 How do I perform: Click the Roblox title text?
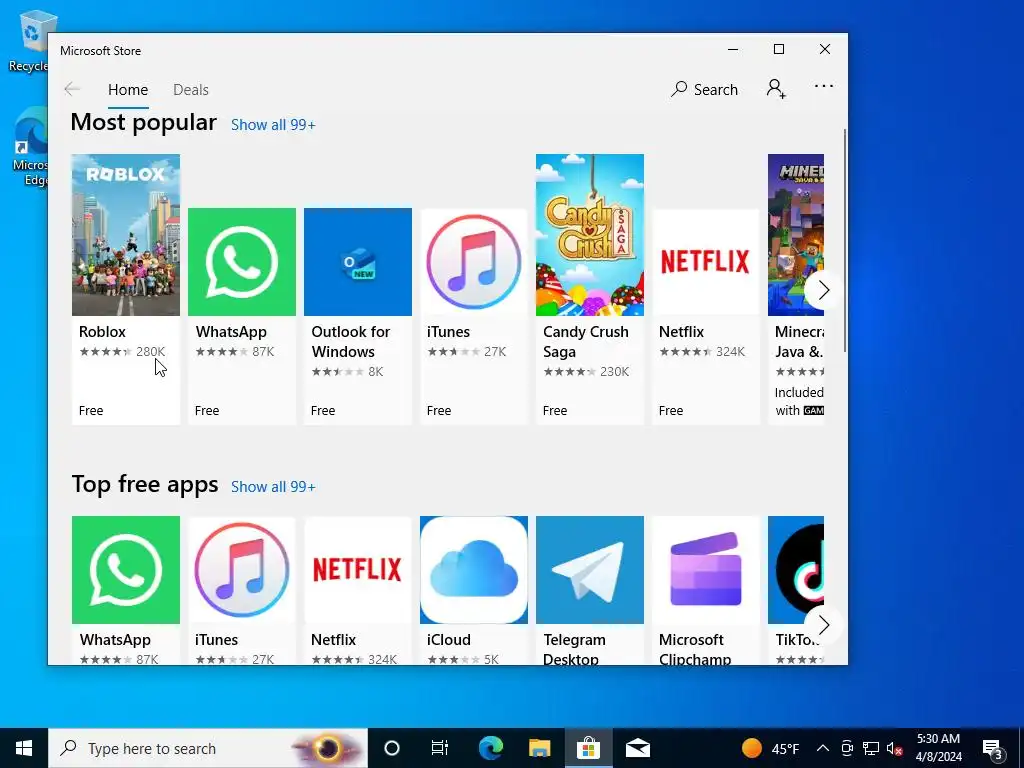102,332
